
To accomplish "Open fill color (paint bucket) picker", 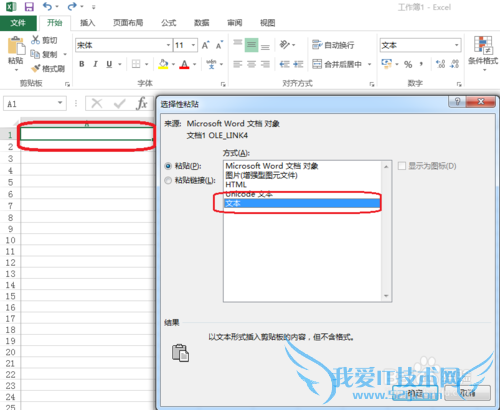I will click(163, 64).
